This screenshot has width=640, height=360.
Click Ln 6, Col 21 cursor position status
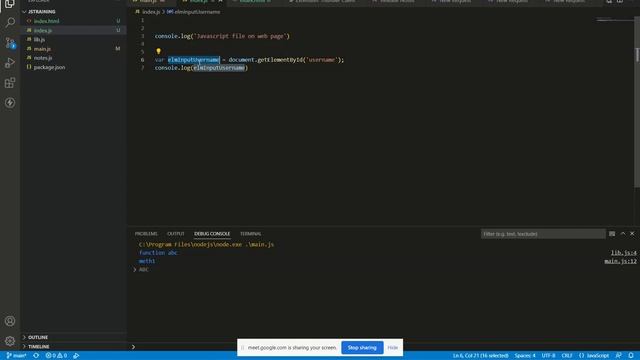pos(480,356)
